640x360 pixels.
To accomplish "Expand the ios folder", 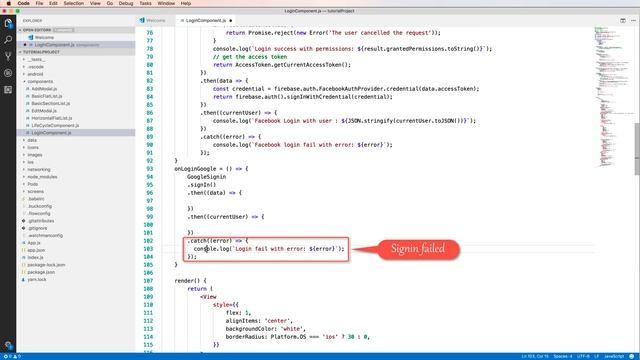I will 24,162.
